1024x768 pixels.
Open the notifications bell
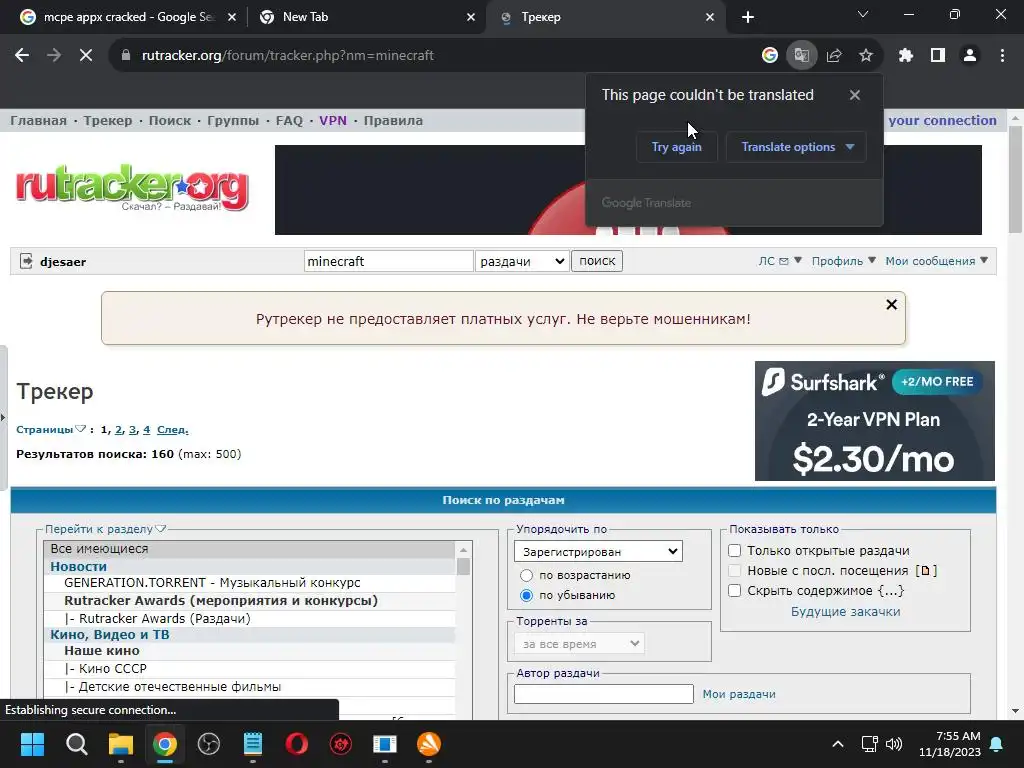tap(997, 744)
